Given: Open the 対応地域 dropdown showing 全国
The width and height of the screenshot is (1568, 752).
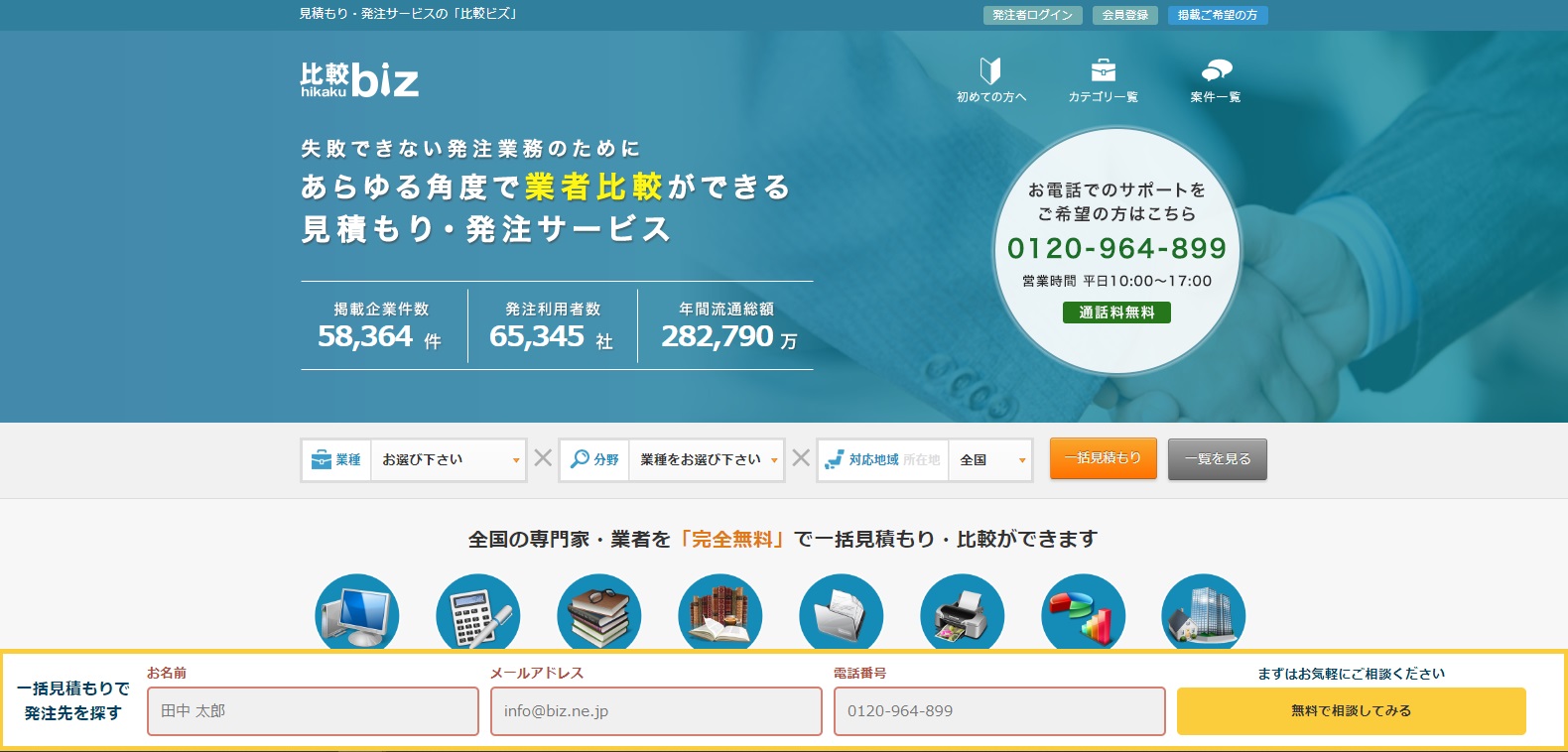Looking at the screenshot, I should [990, 460].
